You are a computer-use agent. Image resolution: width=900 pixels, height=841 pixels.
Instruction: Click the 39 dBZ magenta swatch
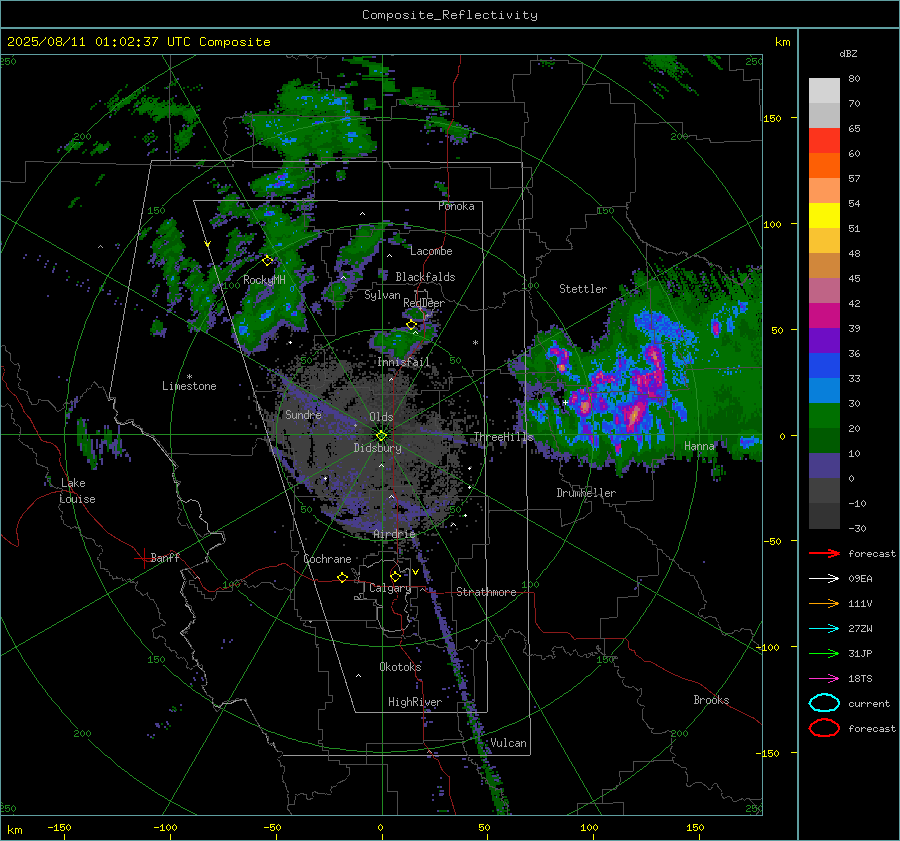click(x=824, y=316)
